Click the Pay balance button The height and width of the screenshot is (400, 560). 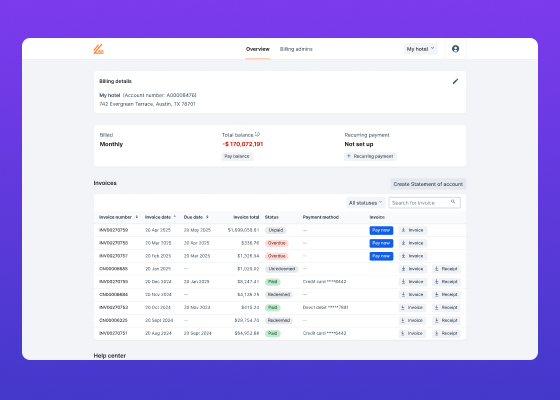click(x=237, y=156)
